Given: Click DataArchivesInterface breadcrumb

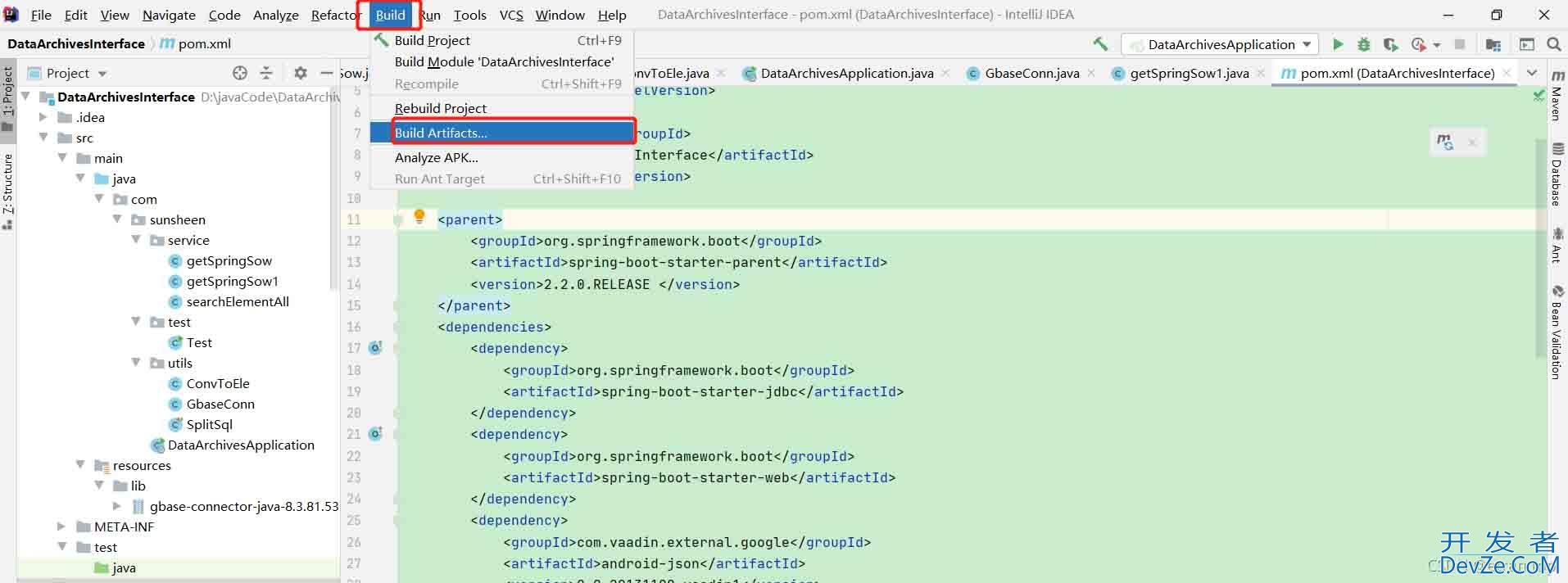Looking at the screenshot, I should [x=76, y=43].
